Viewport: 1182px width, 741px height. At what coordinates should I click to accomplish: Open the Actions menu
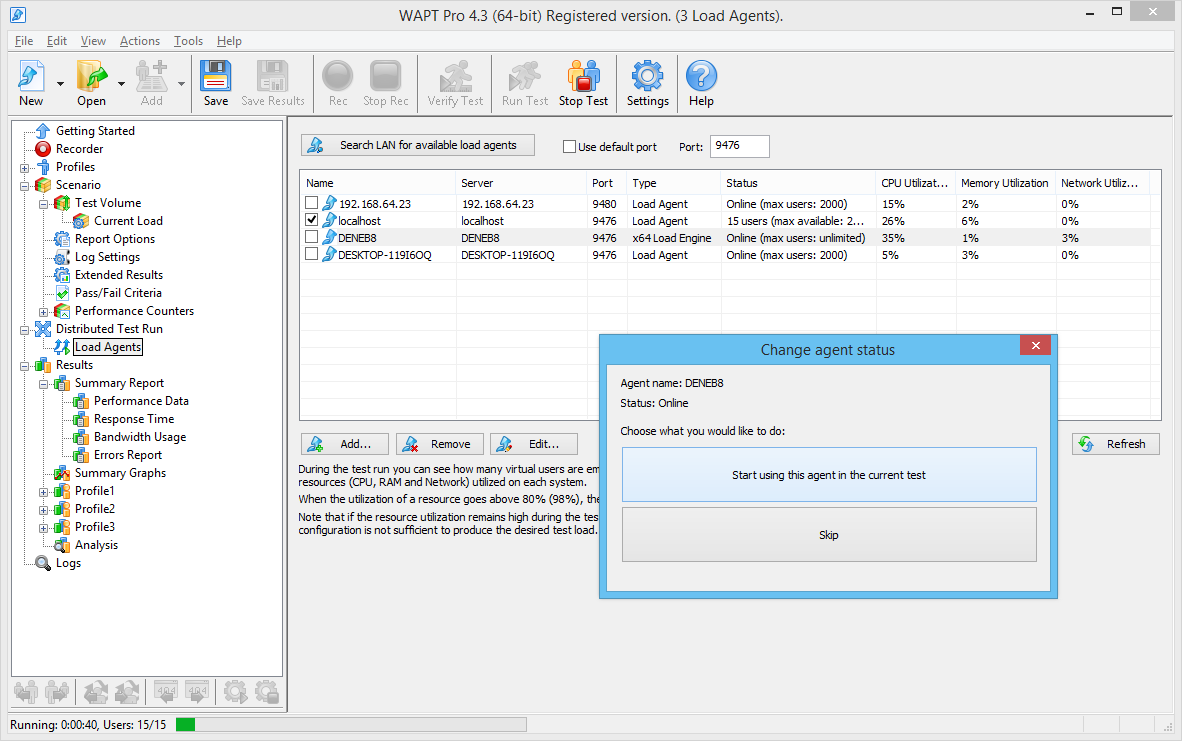tap(139, 41)
